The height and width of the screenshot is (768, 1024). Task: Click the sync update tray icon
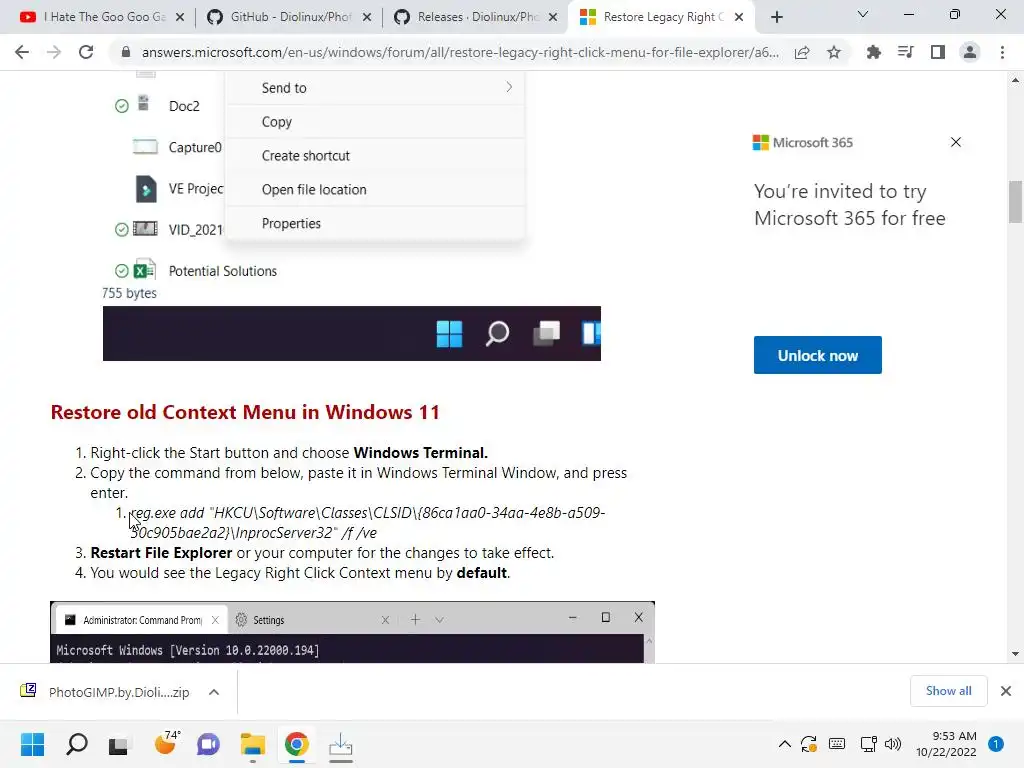click(809, 744)
